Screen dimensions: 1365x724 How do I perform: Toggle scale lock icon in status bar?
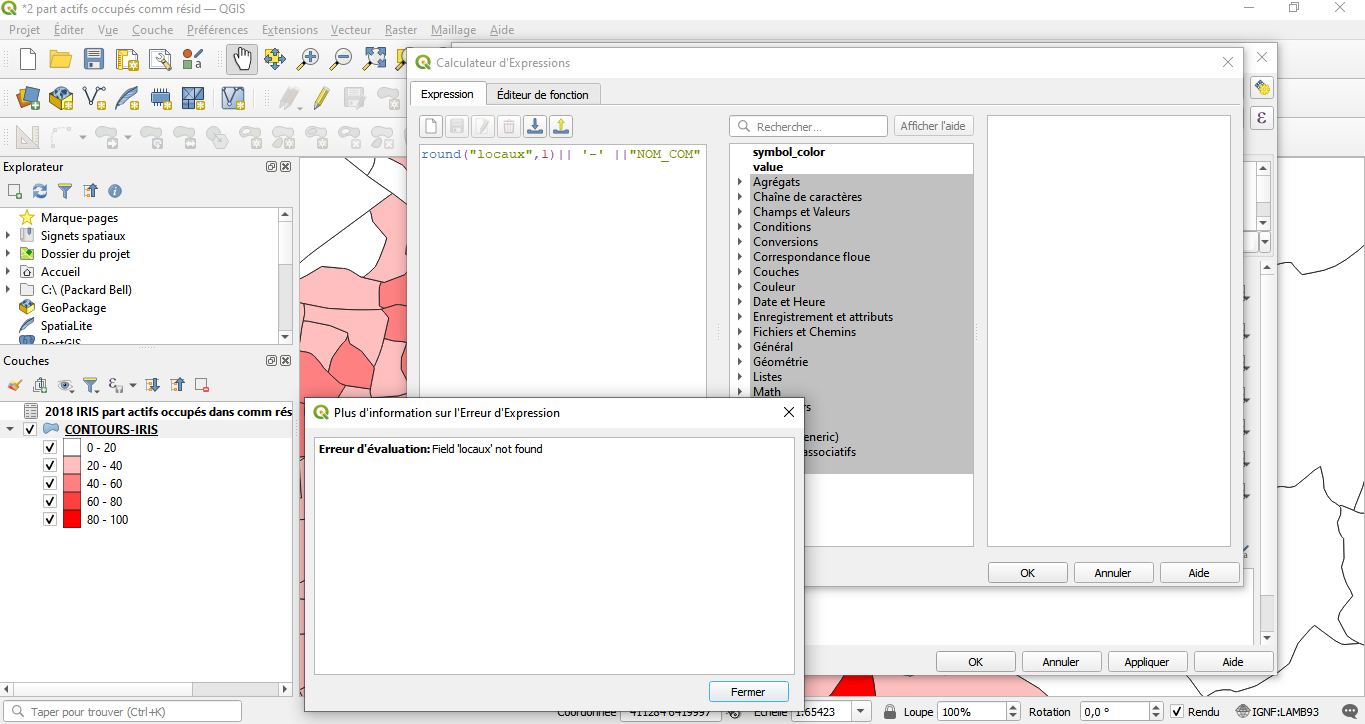pos(890,712)
